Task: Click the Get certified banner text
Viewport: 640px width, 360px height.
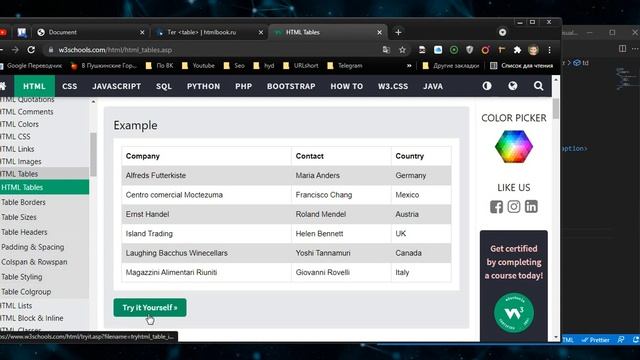Action: click(x=513, y=262)
